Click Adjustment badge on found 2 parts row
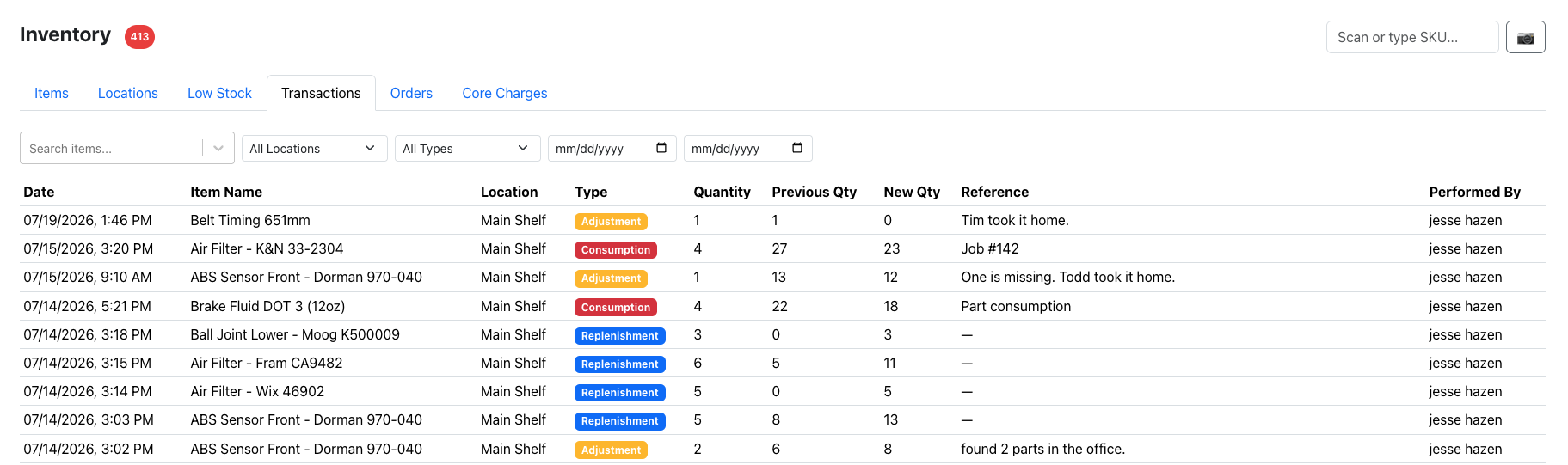Viewport: 1568px width, 465px height. coord(611,450)
